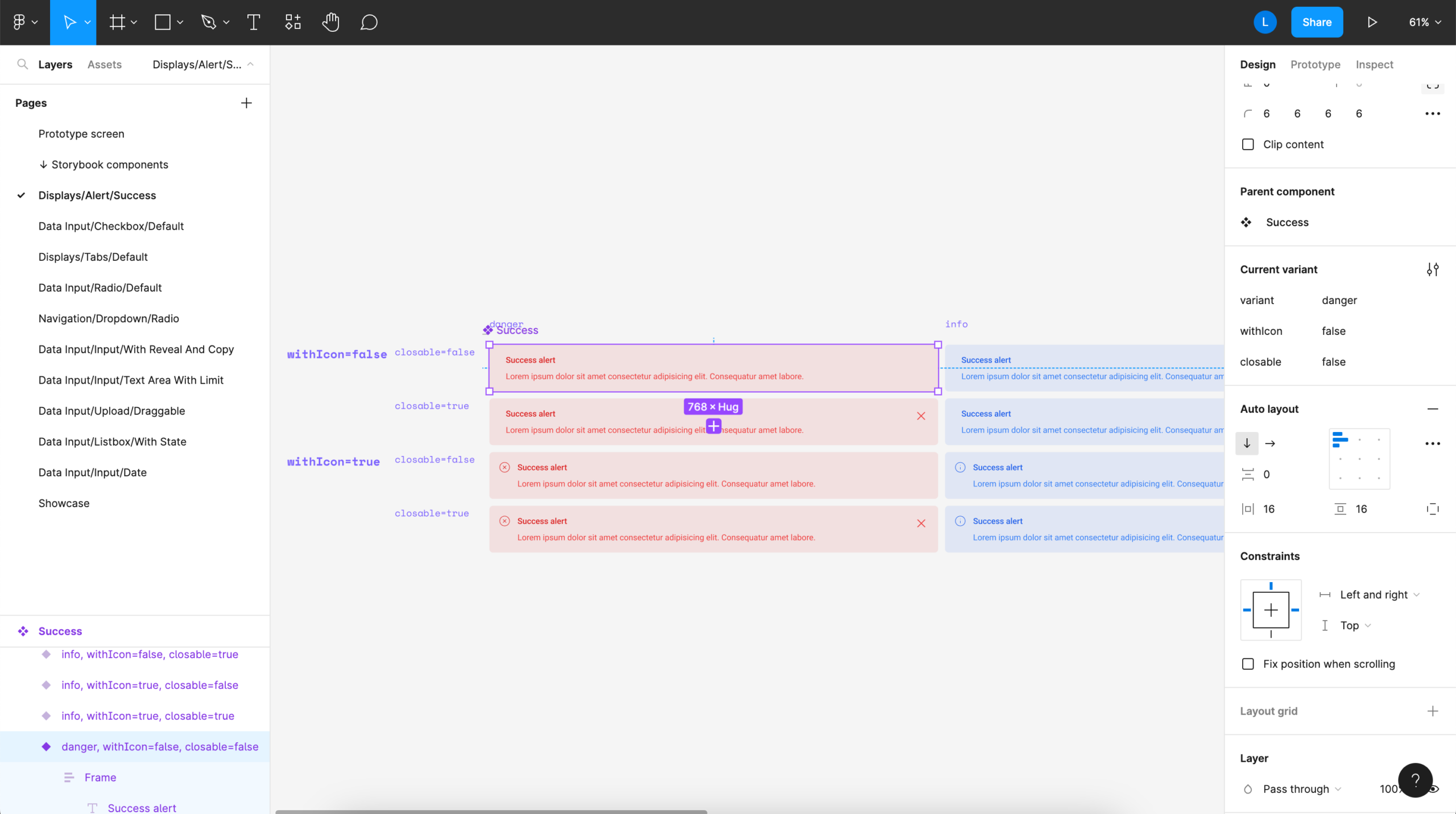
Task: Select the Hand/pan tool
Action: pyautogui.click(x=330, y=22)
